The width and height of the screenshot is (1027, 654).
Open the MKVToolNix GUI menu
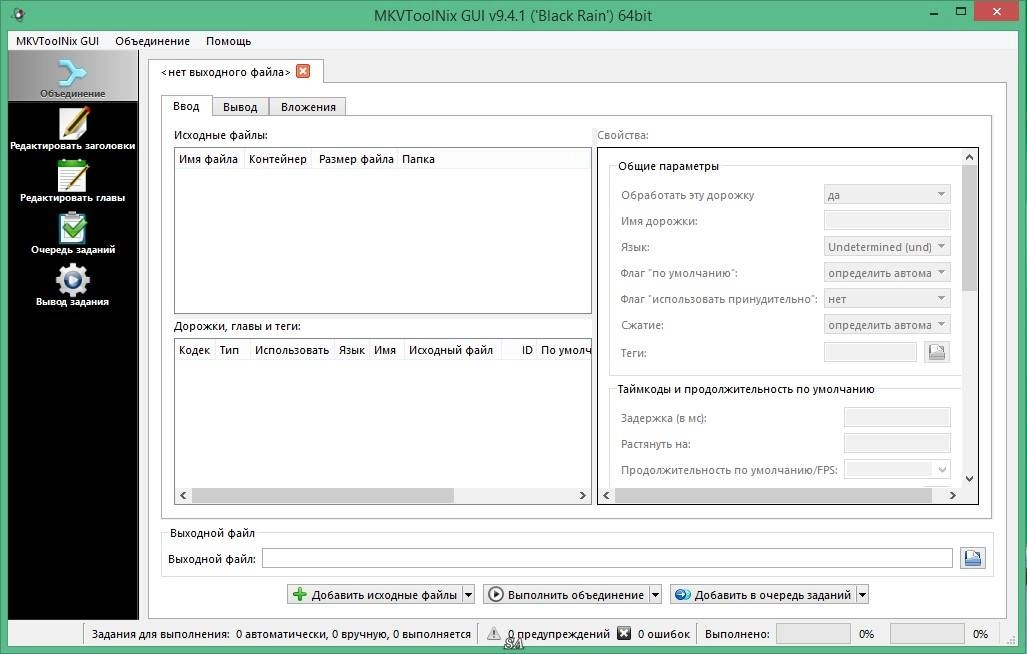coord(57,41)
